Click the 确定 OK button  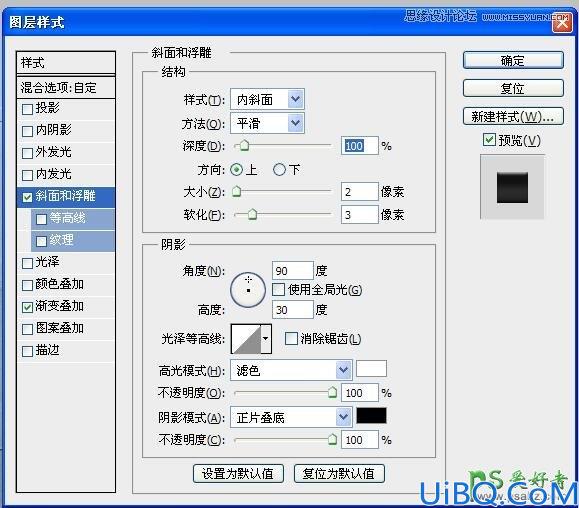pyautogui.click(x=513, y=60)
